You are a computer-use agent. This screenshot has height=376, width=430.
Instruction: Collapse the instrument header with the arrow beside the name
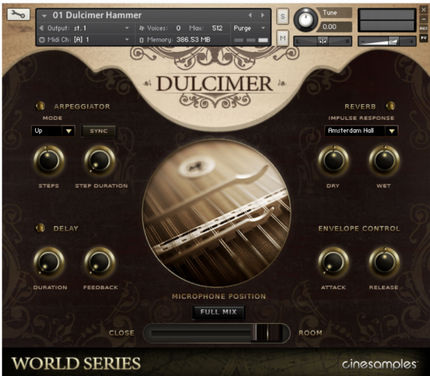coord(44,16)
